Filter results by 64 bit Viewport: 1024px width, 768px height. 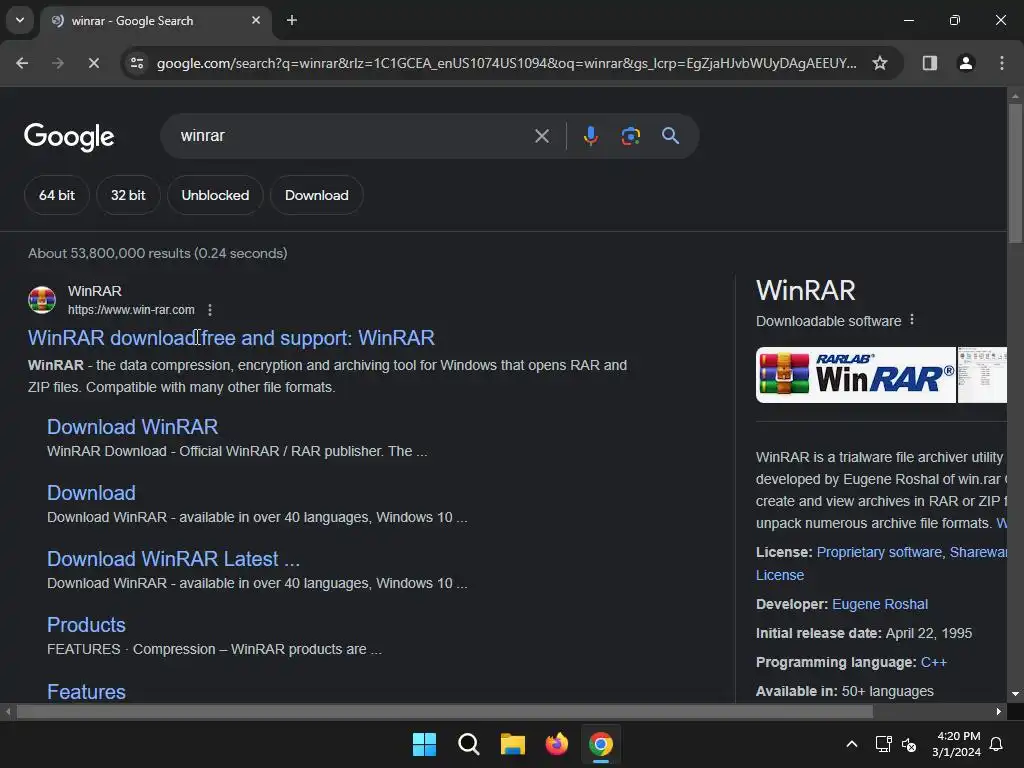57,195
